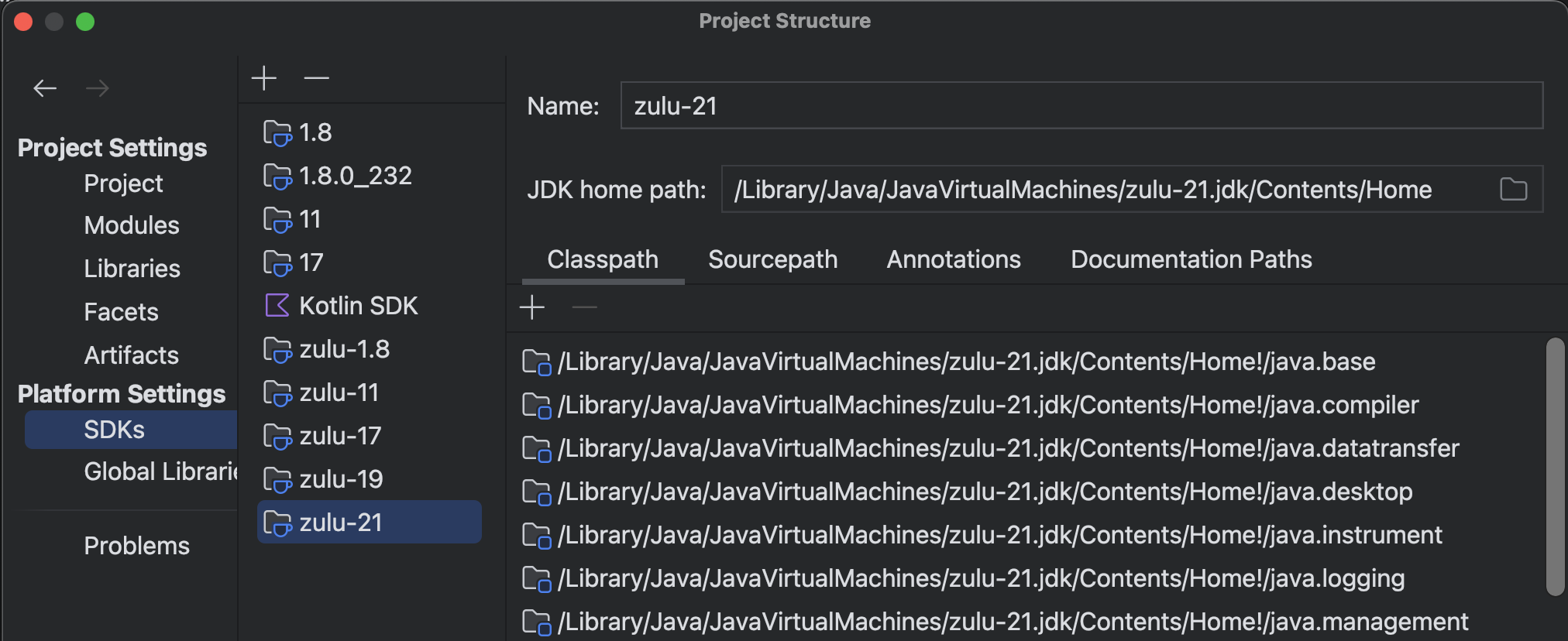Close the Project Structure window

pyautogui.click(x=23, y=22)
